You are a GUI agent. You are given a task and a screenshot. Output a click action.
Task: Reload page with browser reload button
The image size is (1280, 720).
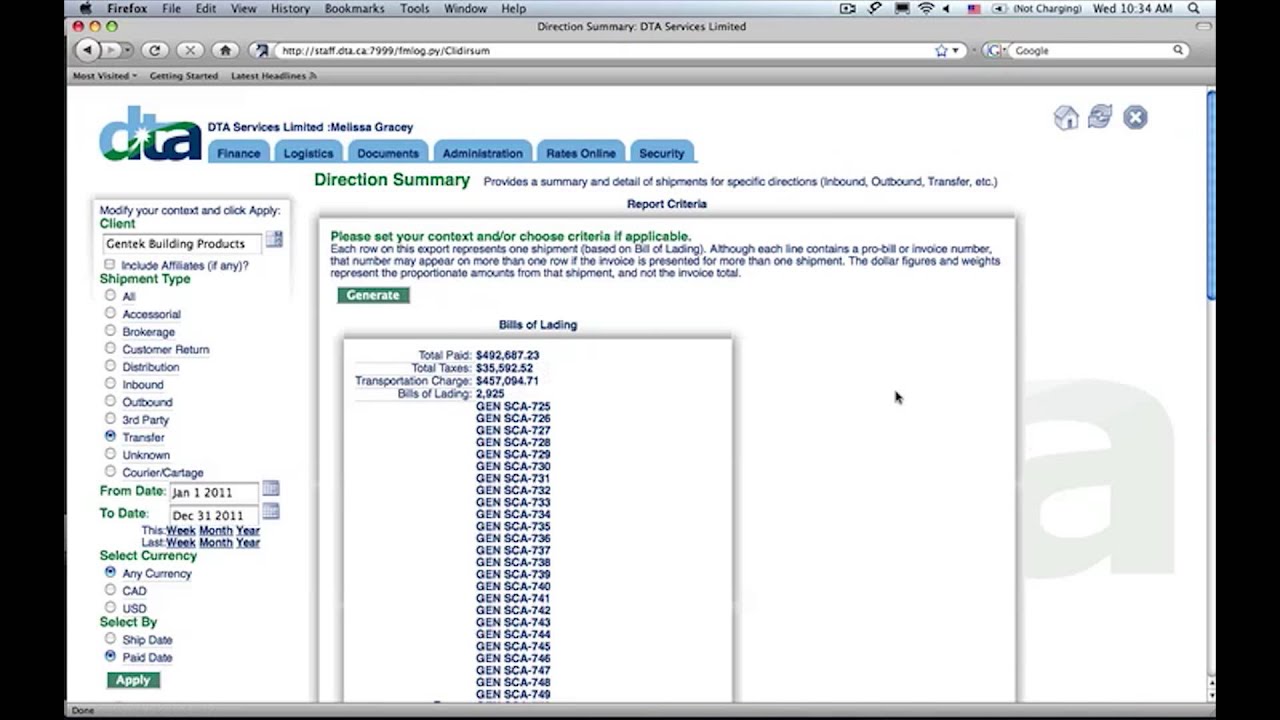(154, 50)
